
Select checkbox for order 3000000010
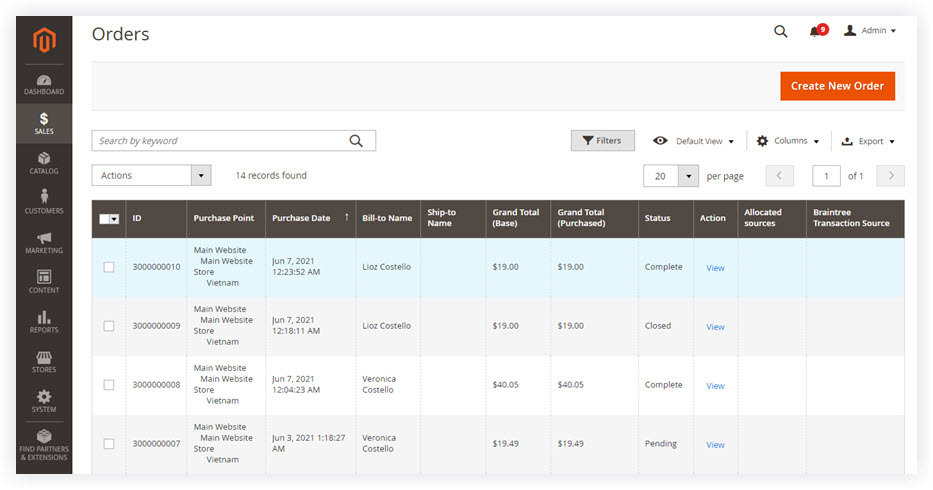[x=109, y=267]
